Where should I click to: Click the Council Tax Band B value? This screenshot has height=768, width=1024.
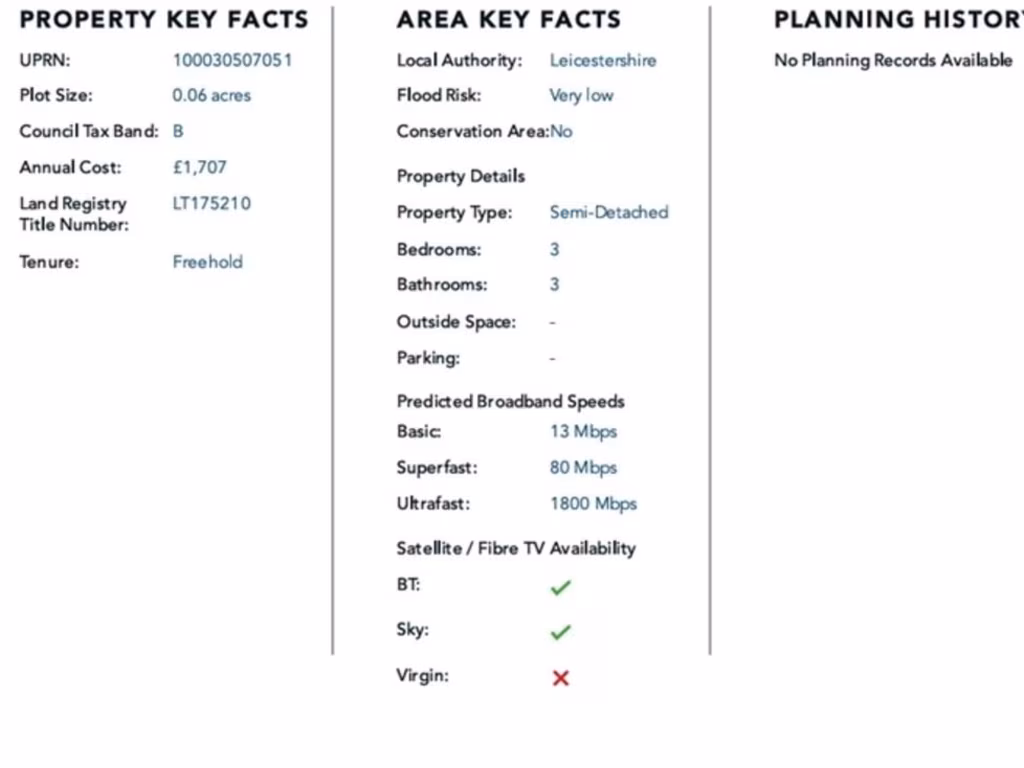coord(178,131)
